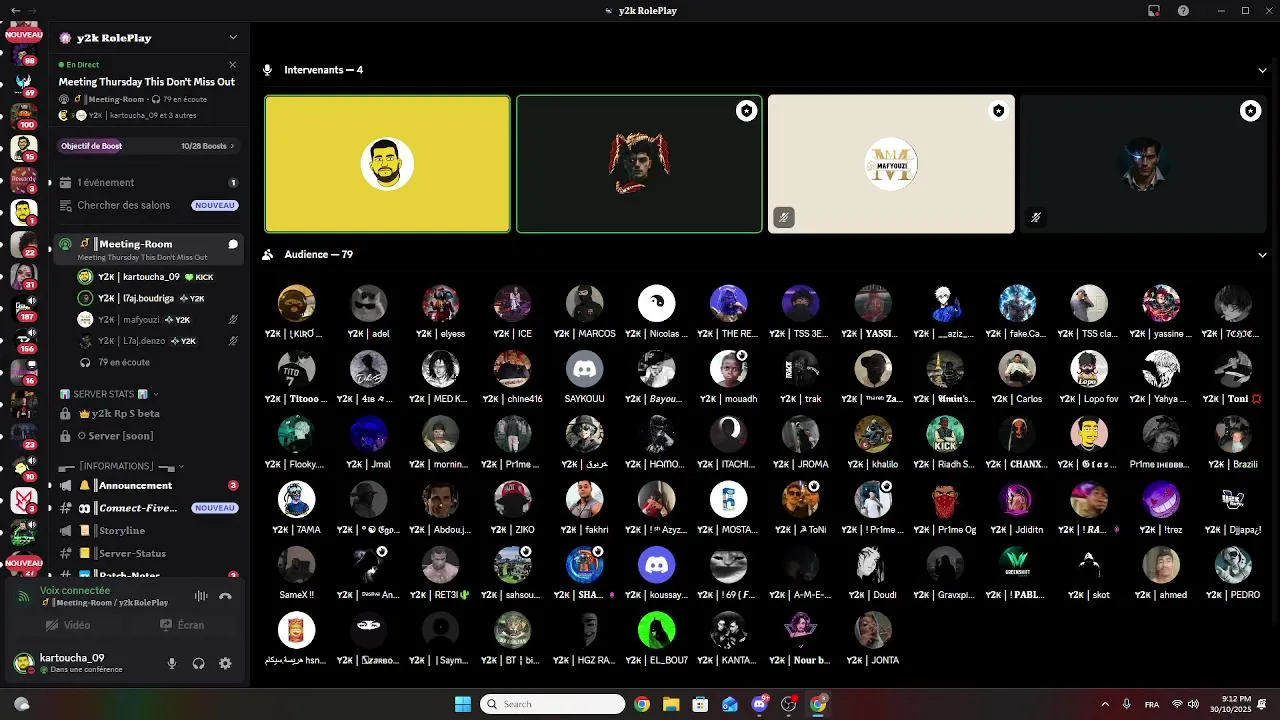Click muted mic icon on Mafyouzi tile
Screen dimensions: 1280x720
click(784, 217)
